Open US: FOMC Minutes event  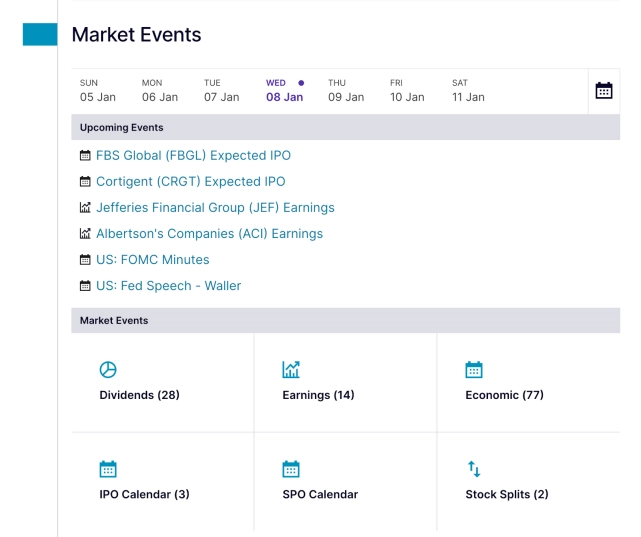coord(152,260)
